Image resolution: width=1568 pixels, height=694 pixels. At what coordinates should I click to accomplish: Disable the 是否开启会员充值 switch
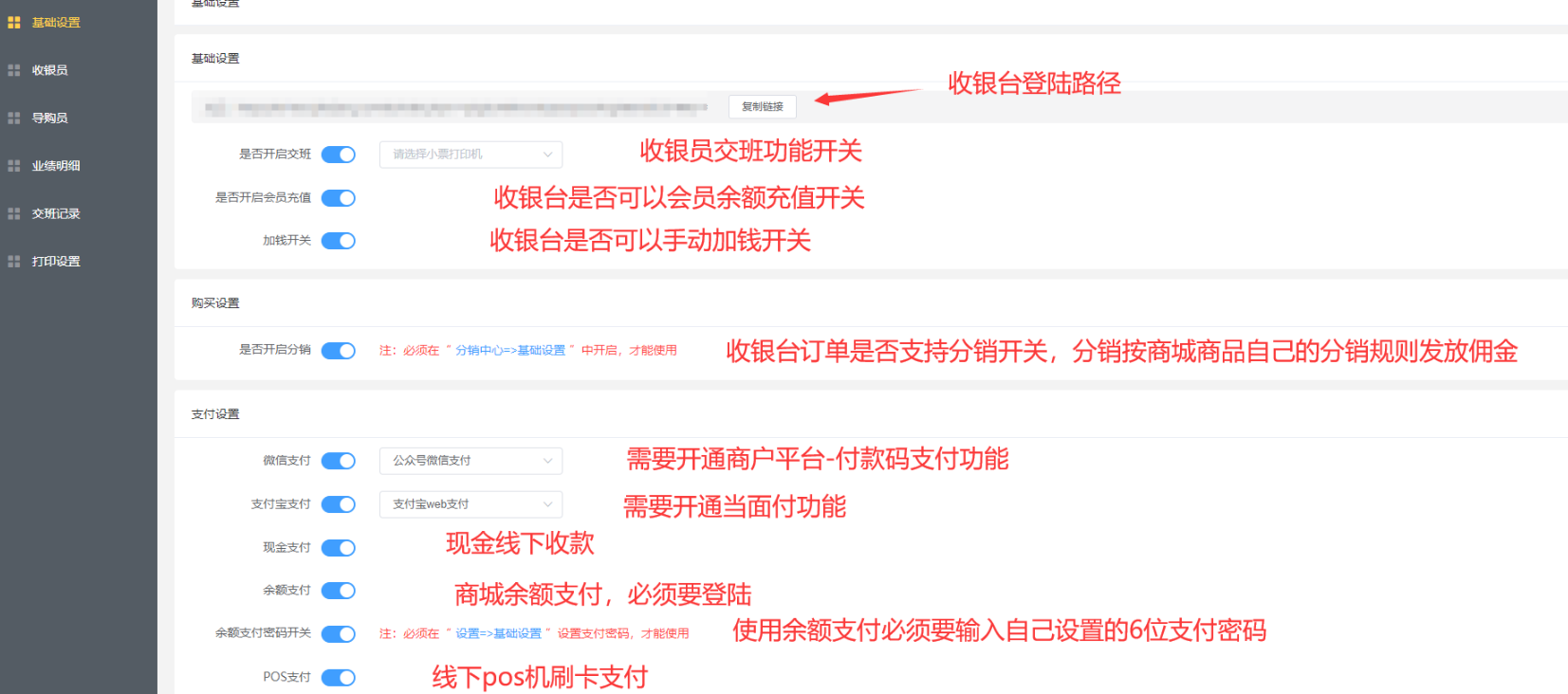(339, 198)
